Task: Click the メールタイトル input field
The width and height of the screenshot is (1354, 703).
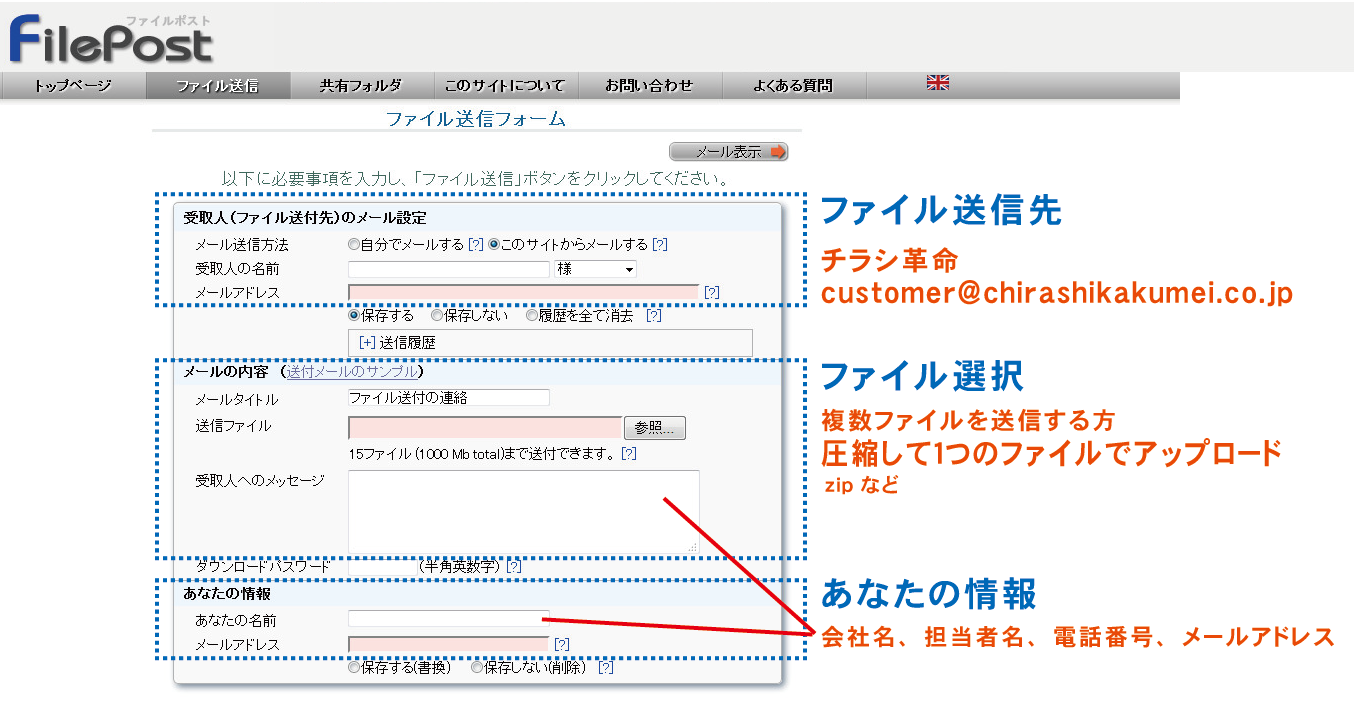Action: pos(449,397)
